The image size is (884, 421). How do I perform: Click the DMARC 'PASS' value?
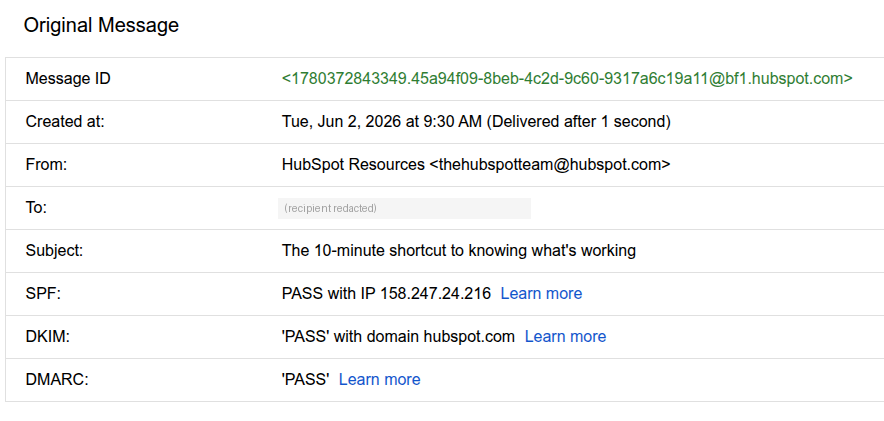[x=305, y=379]
